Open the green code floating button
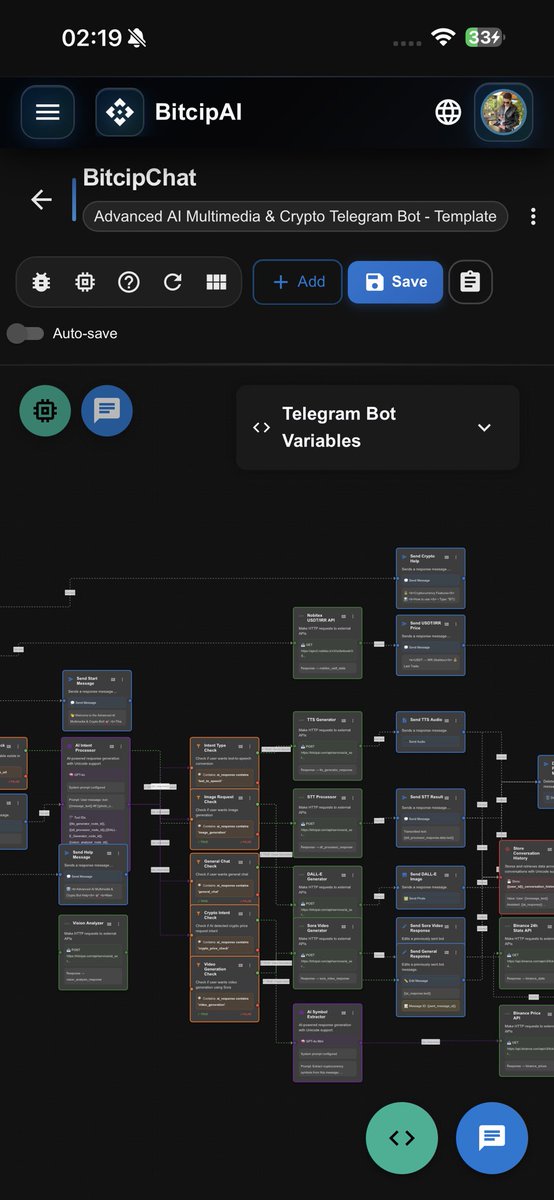Image resolution: width=554 pixels, height=1200 pixels. coord(402,1137)
